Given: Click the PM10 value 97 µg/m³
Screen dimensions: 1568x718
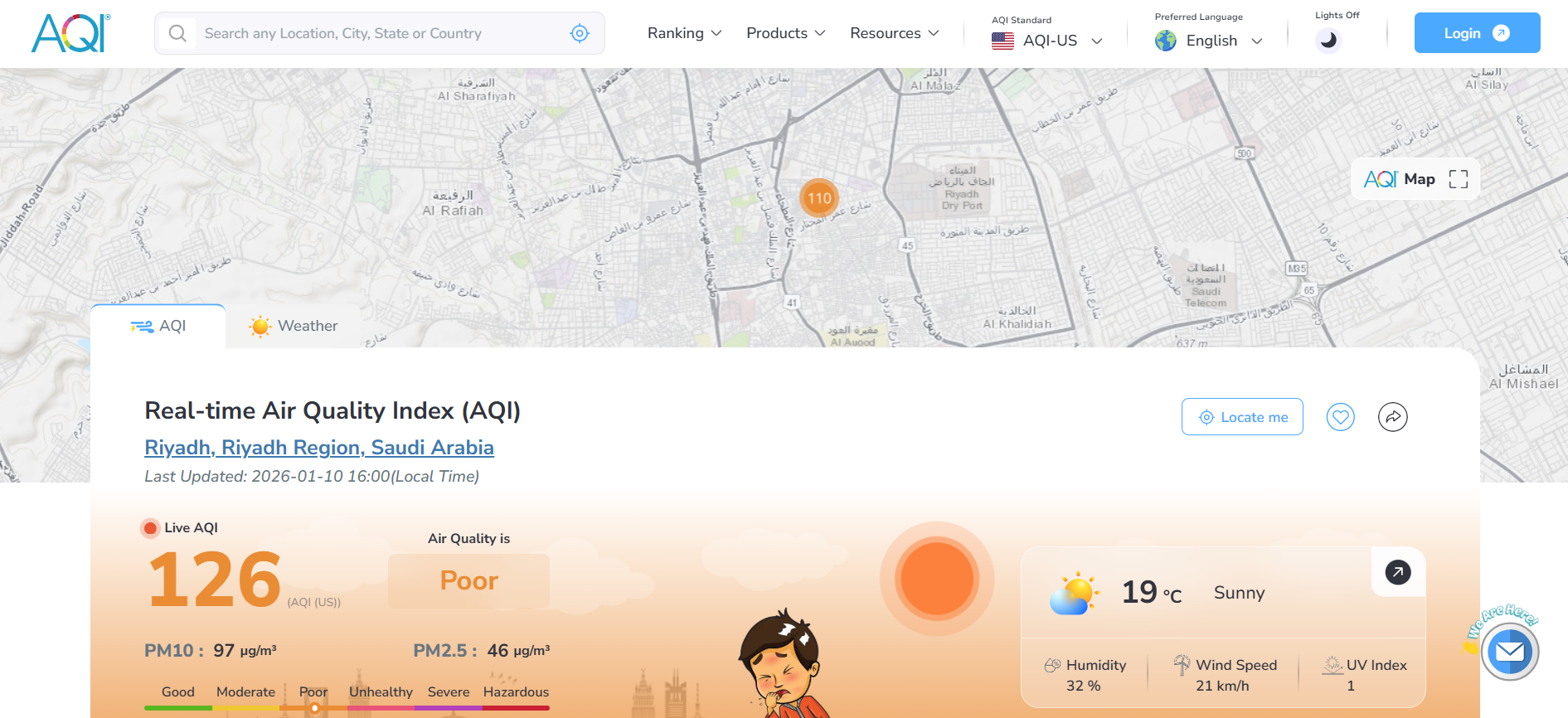Looking at the screenshot, I should pos(245,651).
